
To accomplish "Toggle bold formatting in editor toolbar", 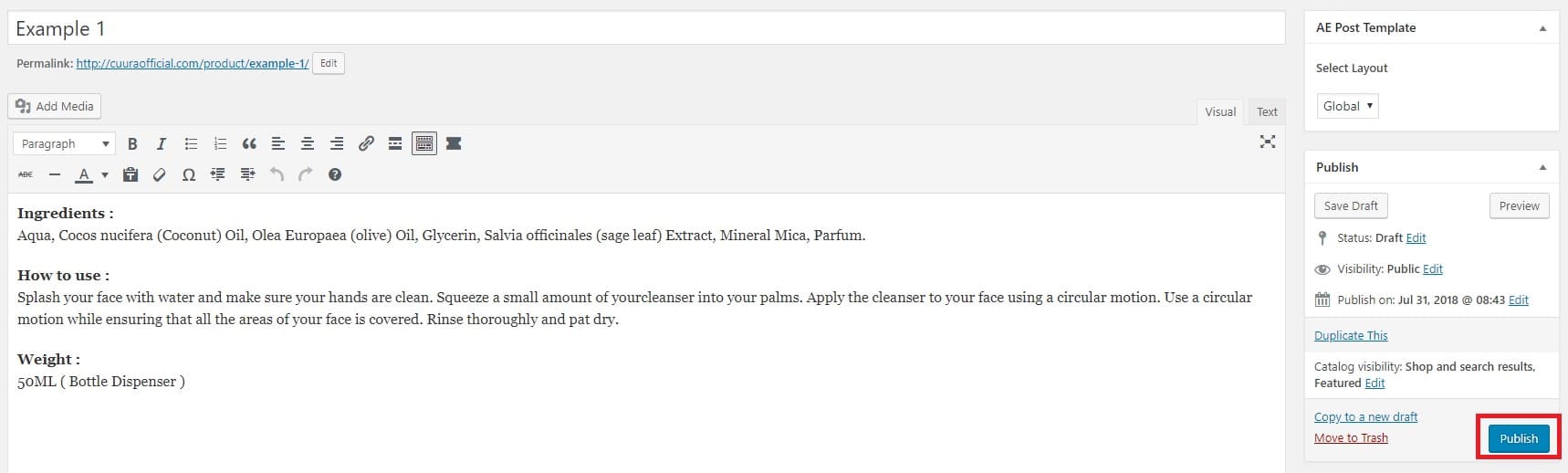I will [132, 143].
